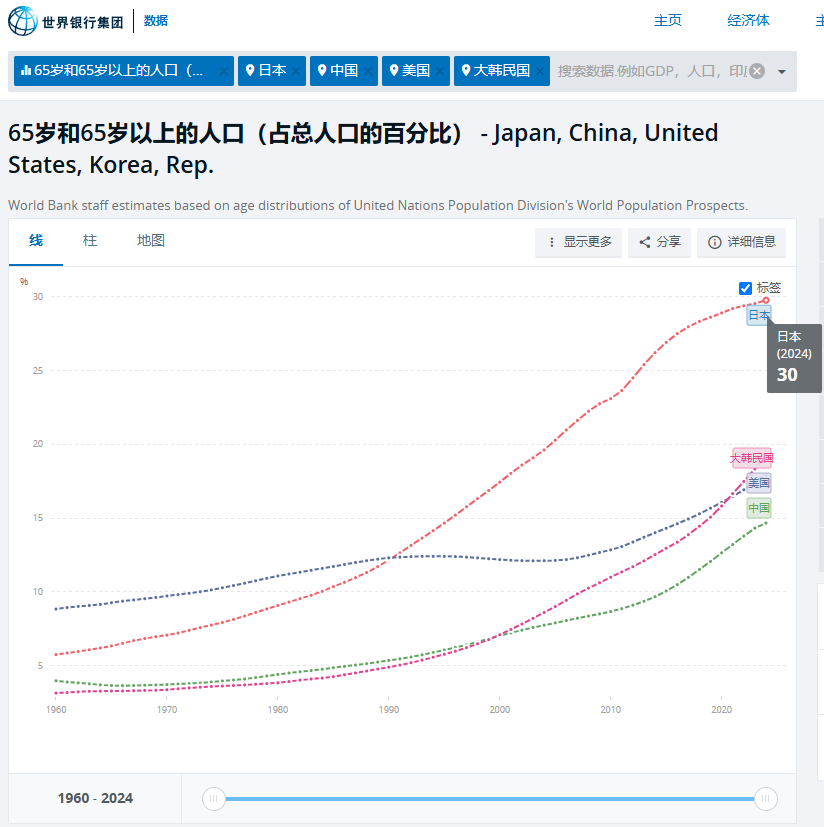The width and height of the screenshot is (824, 827).
Task: Remove the 美国 country tag
Action: point(440,71)
